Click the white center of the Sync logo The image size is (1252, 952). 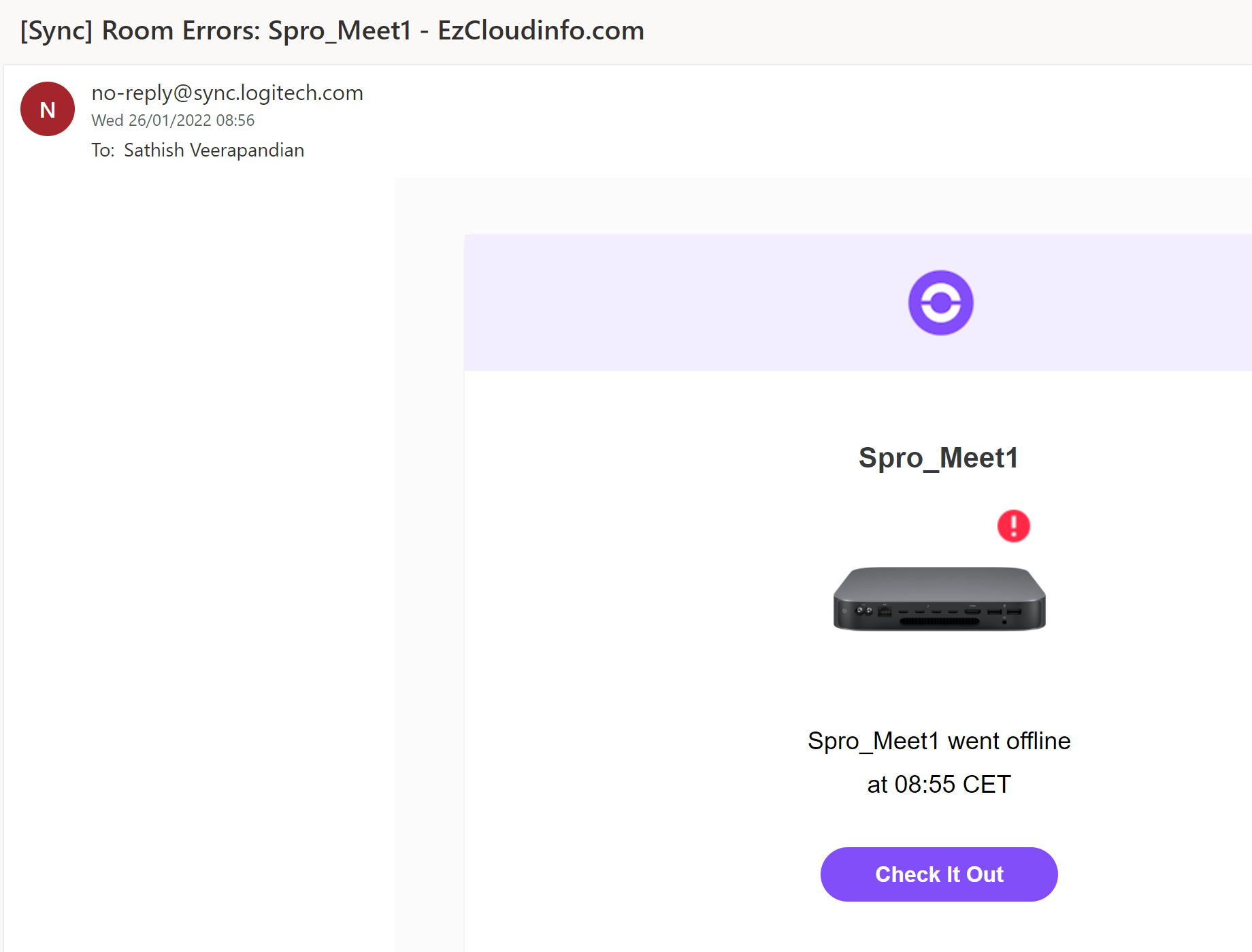coord(940,303)
